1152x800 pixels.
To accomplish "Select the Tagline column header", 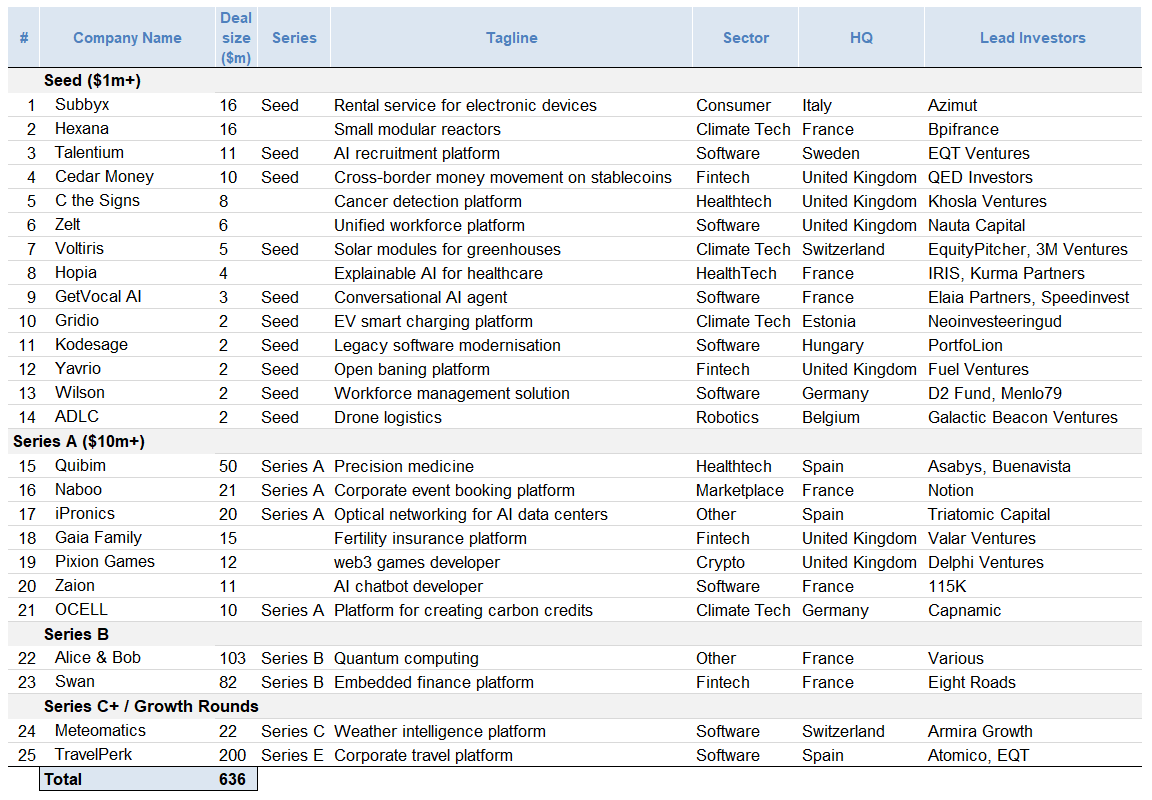I will click(x=511, y=38).
